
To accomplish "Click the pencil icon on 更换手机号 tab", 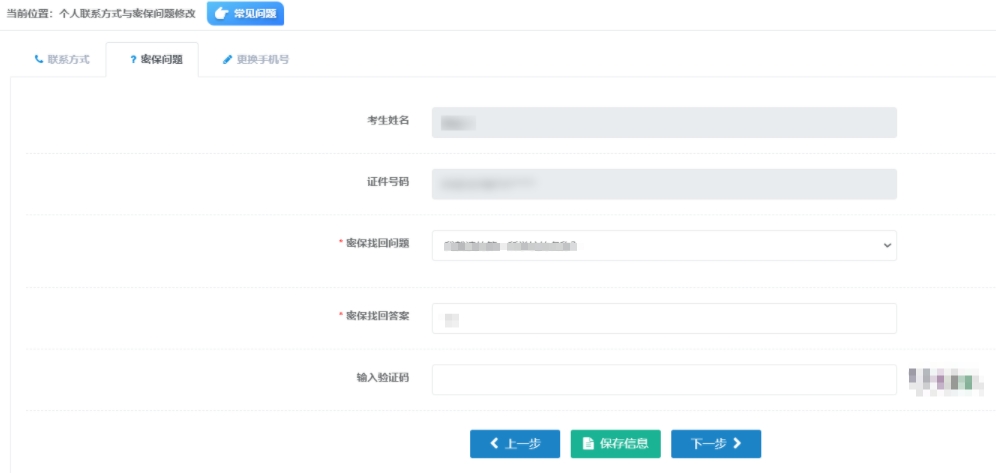I will tap(227, 60).
